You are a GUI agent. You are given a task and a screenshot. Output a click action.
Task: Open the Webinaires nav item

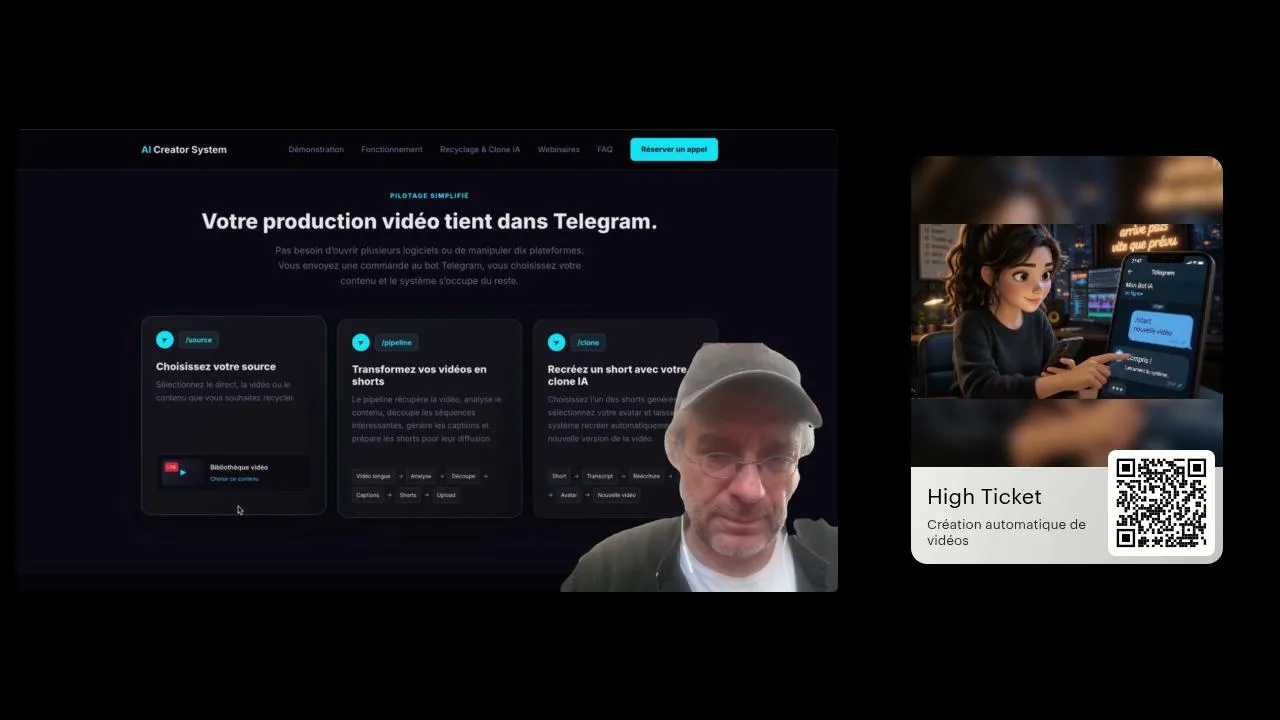[x=559, y=150]
